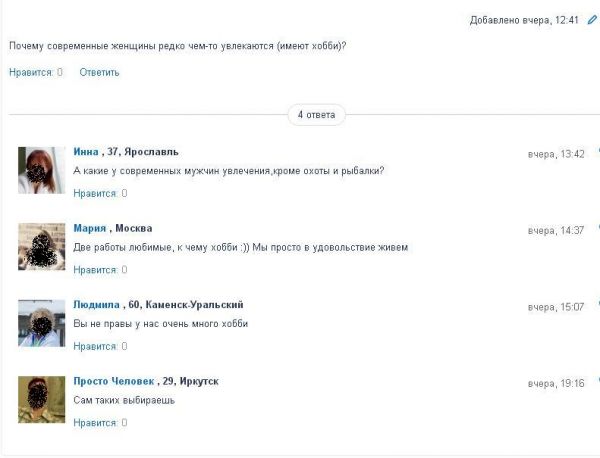
Task: Select the "вчера, 15:07" timestamp
Action: [556, 307]
